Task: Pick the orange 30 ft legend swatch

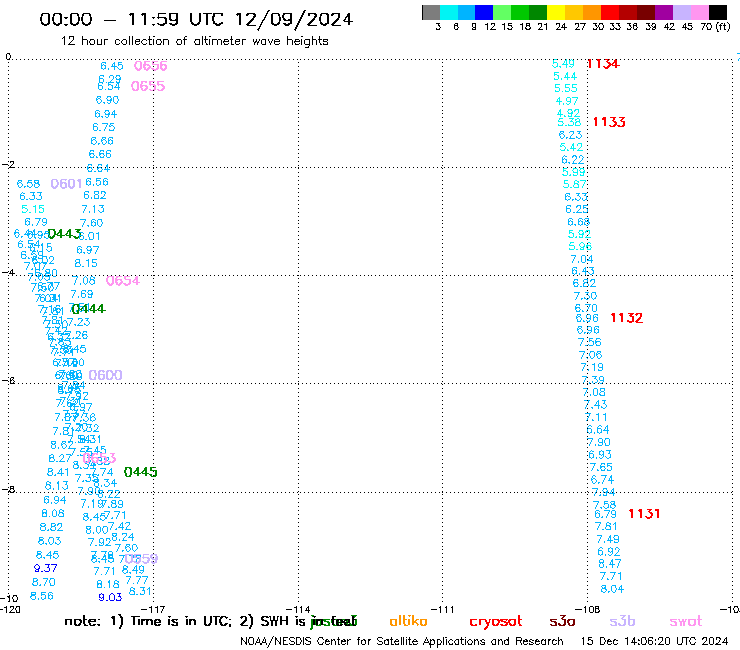Action: pyautogui.click(x=592, y=12)
